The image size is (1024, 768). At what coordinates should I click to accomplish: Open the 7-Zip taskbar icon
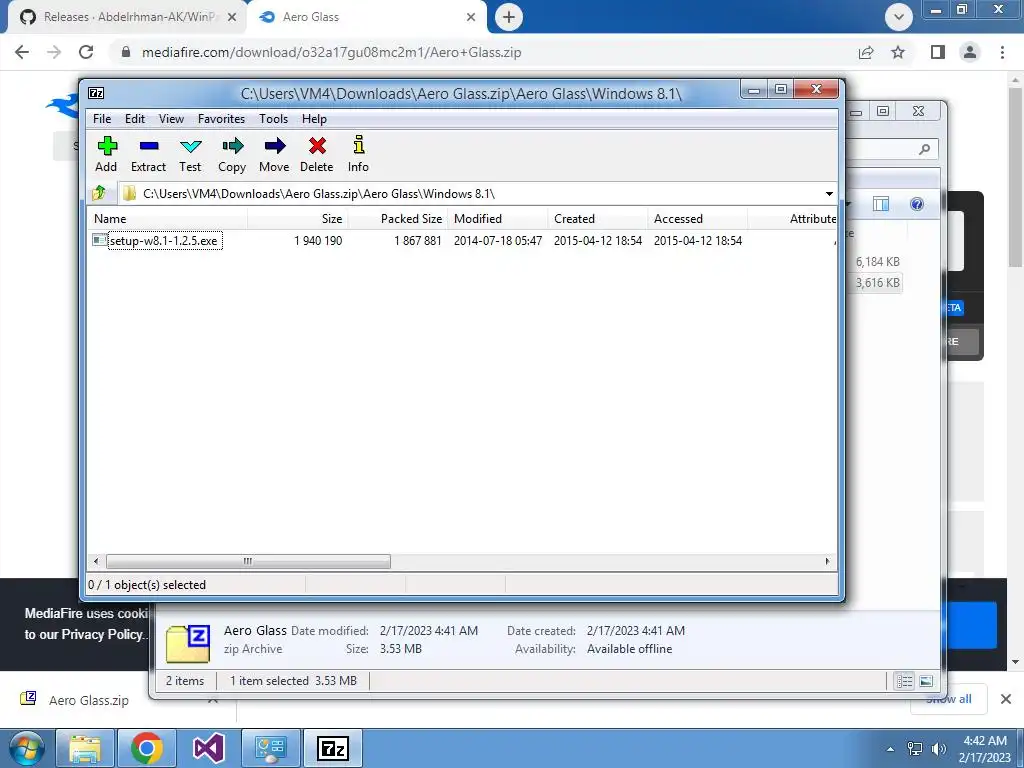[x=332, y=748]
